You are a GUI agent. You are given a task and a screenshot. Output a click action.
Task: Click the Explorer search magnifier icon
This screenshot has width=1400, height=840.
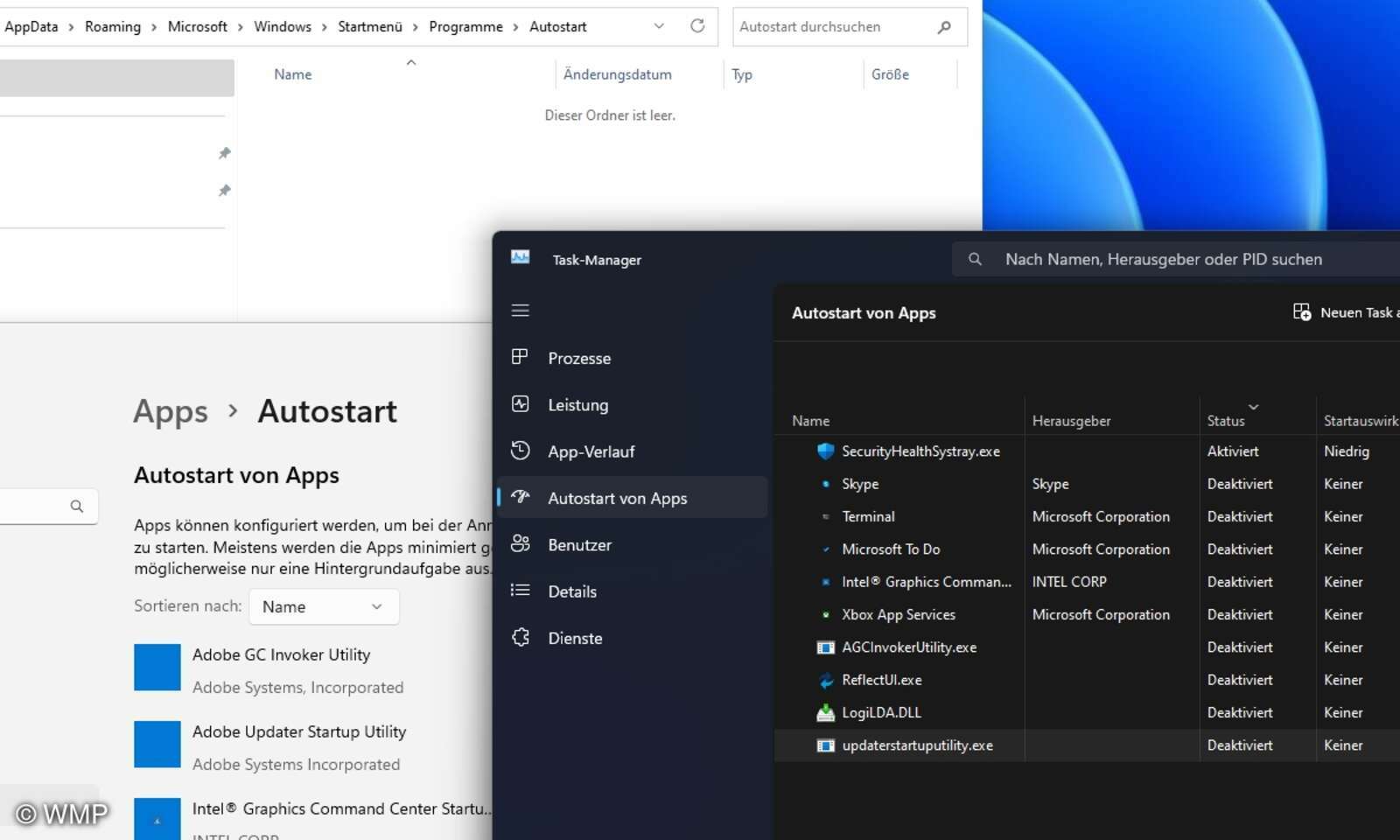tap(943, 27)
